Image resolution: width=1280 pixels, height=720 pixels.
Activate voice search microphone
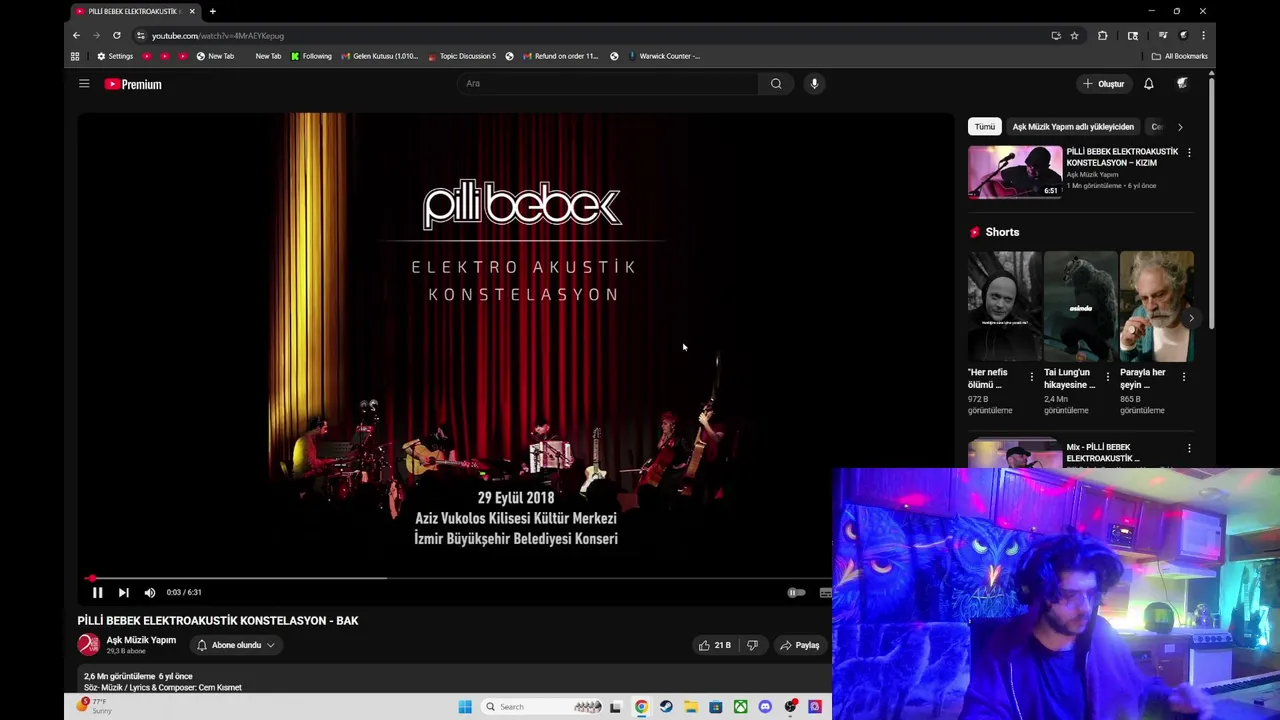pos(814,84)
